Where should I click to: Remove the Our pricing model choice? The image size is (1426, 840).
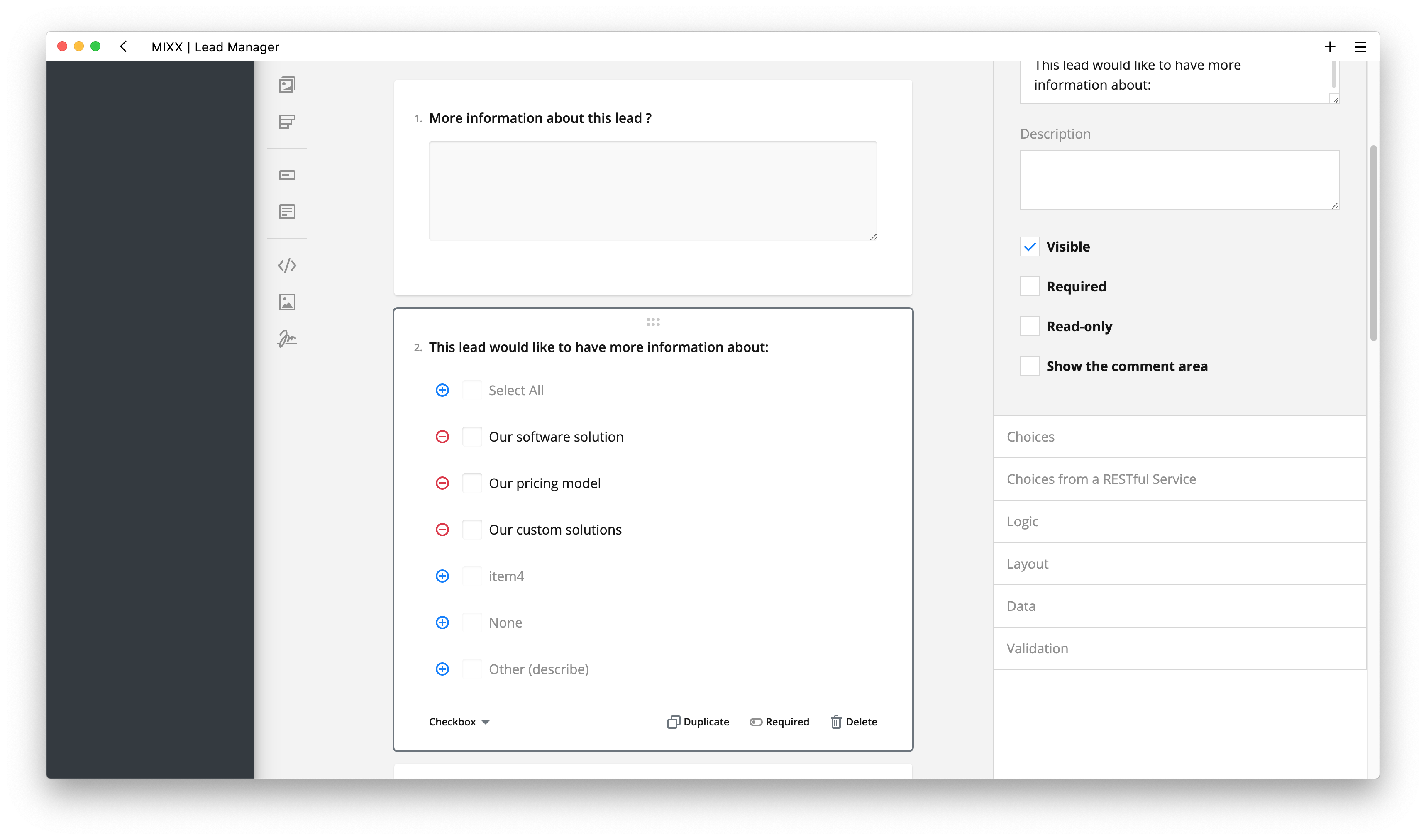click(442, 483)
